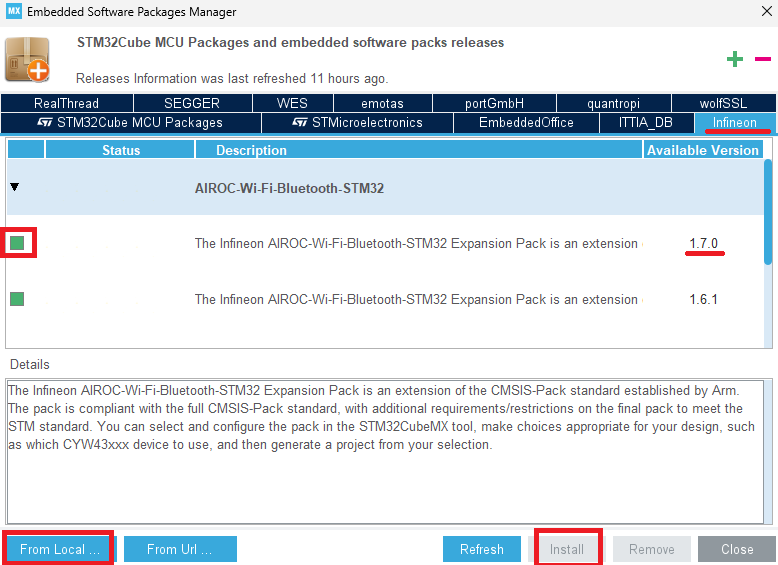Click the MX application logo in title bar
Image resolution: width=778 pixels, height=565 pixels.
click(x=14, y=11)
